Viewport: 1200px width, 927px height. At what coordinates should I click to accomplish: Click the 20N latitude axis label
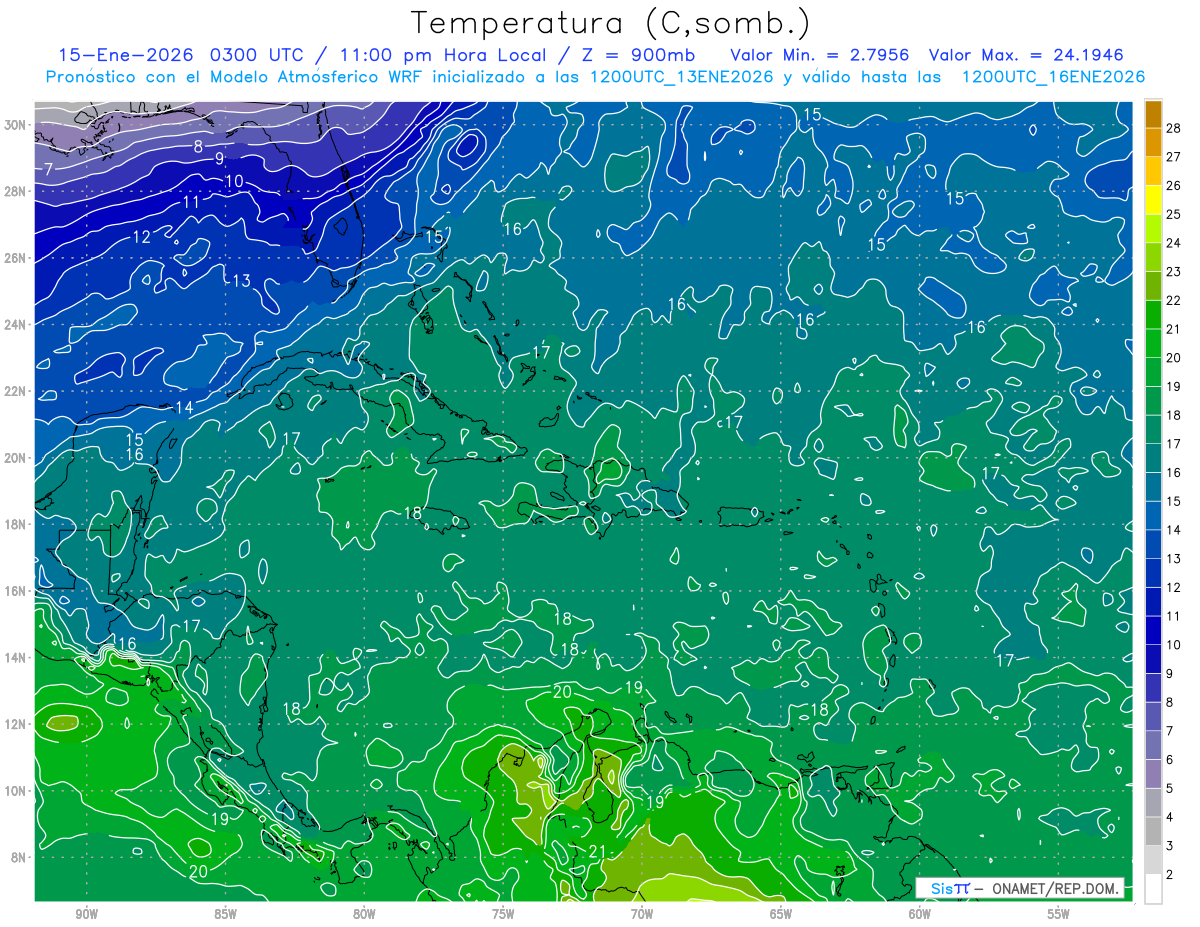[17, 458]
